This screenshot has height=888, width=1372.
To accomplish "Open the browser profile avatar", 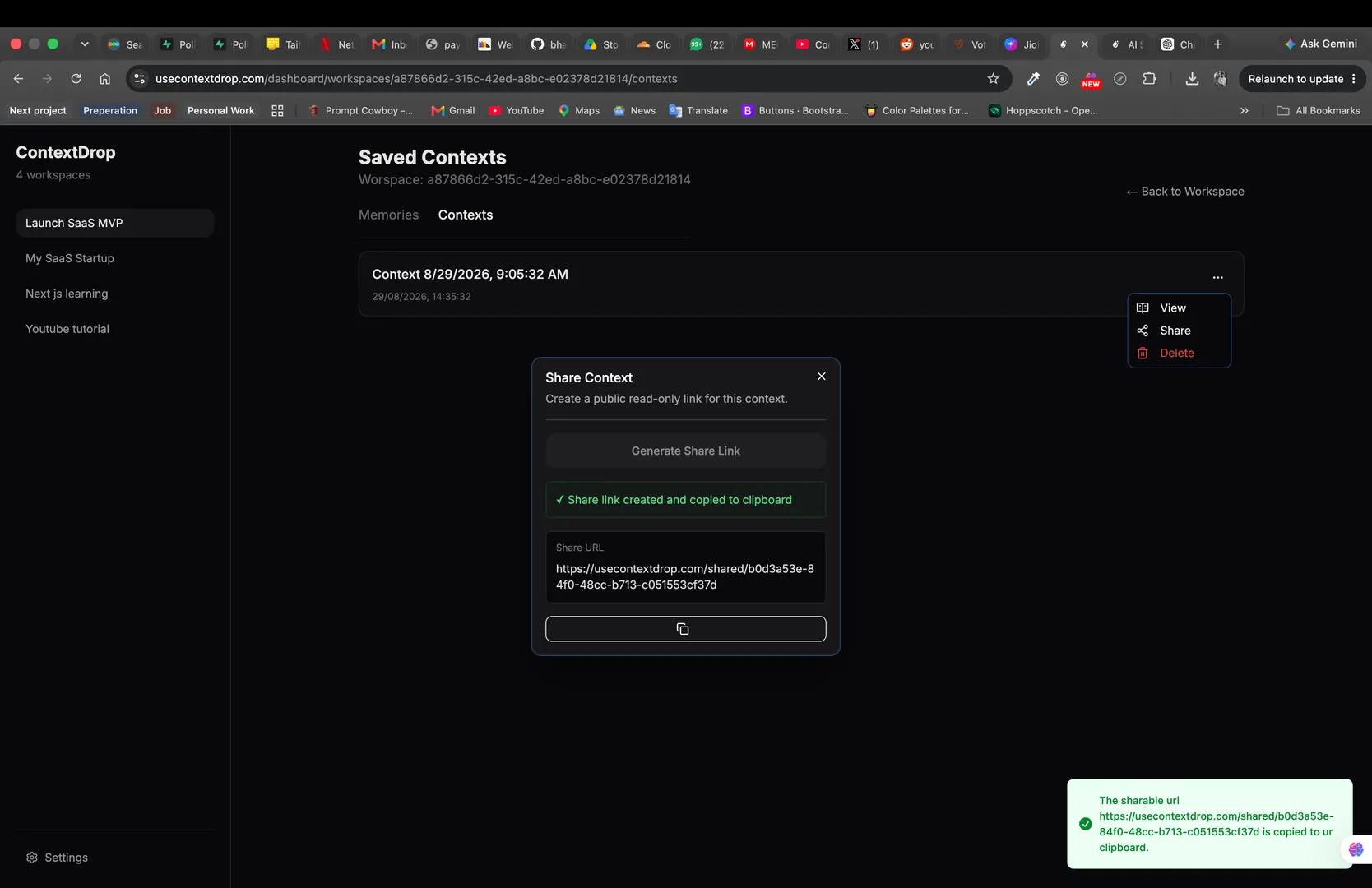I will point(1220,79).
